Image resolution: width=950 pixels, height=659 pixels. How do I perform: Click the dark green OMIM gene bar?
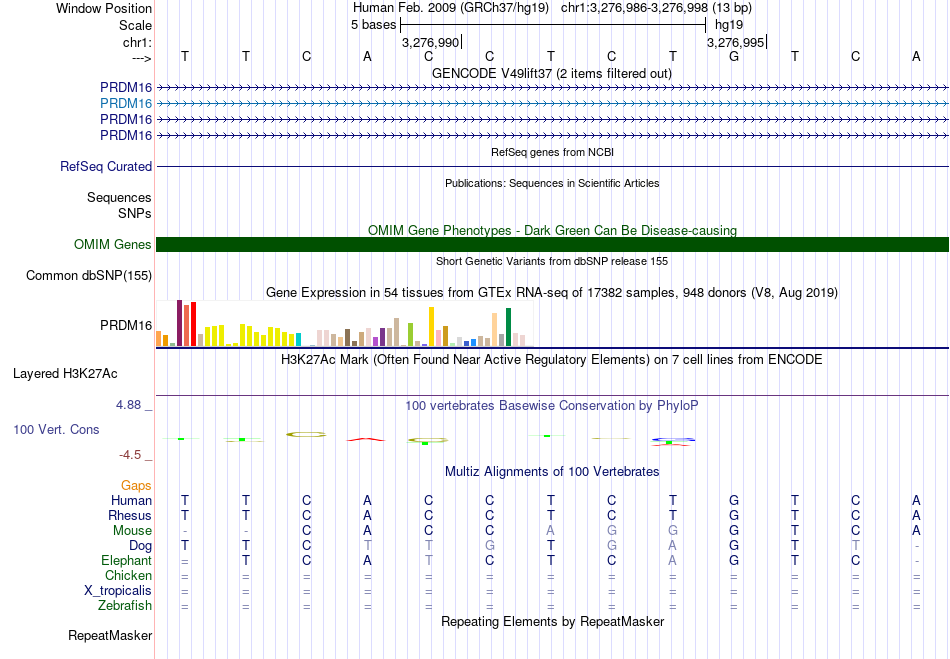point(552,244)
